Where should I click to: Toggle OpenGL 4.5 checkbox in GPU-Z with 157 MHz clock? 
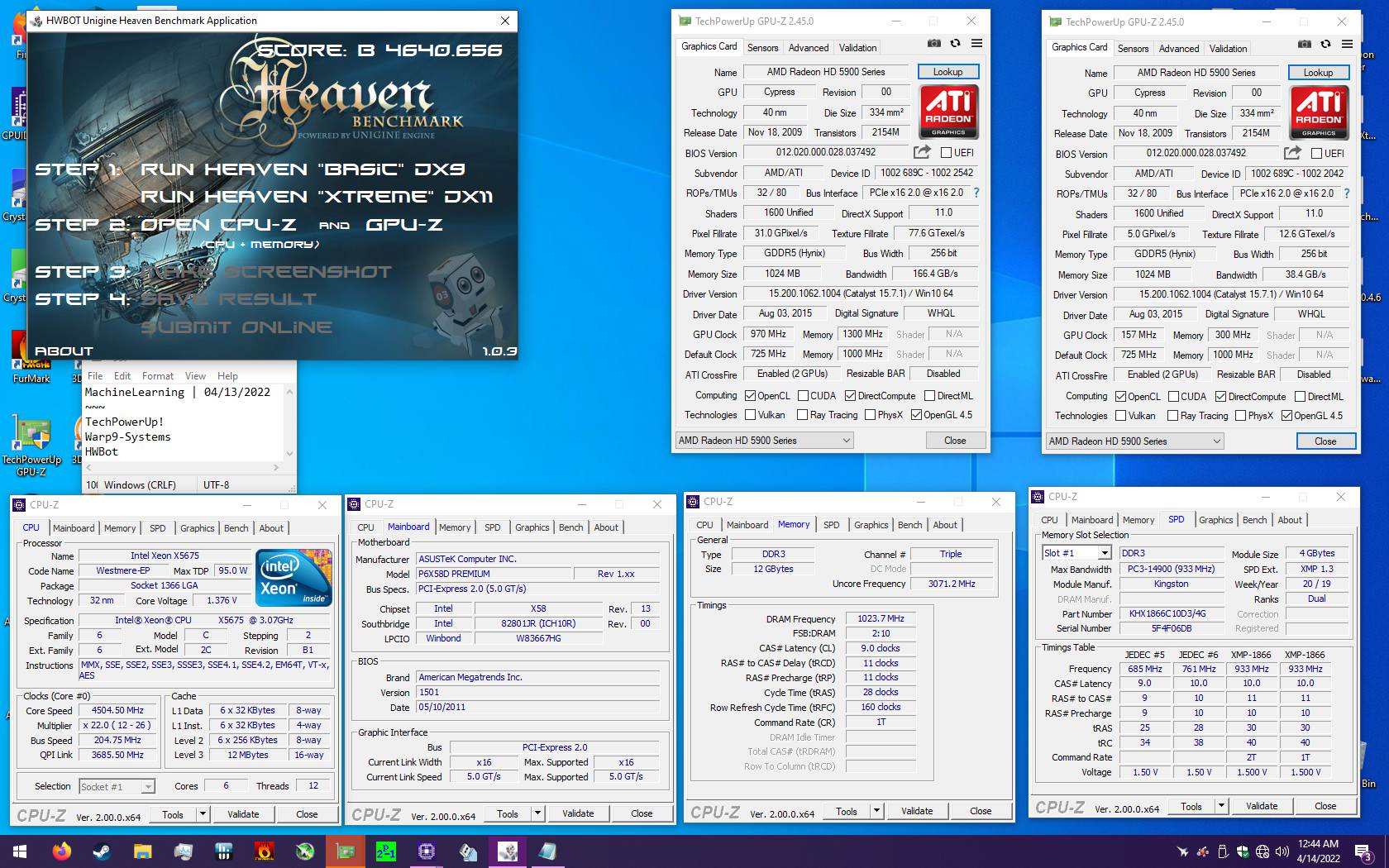(x=1286, y=416)
